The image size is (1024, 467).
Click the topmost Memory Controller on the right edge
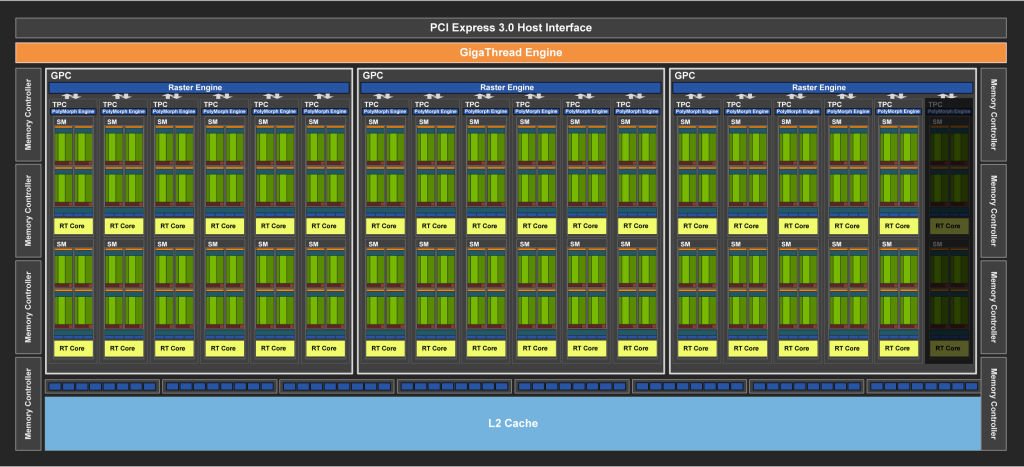(x=993, y=114)
